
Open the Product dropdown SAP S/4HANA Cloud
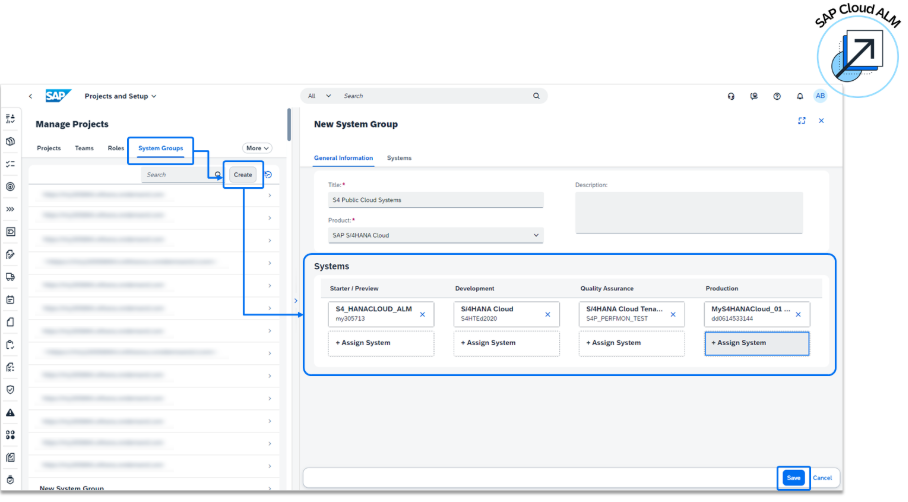pyautogui.click(x=435, y=235)
